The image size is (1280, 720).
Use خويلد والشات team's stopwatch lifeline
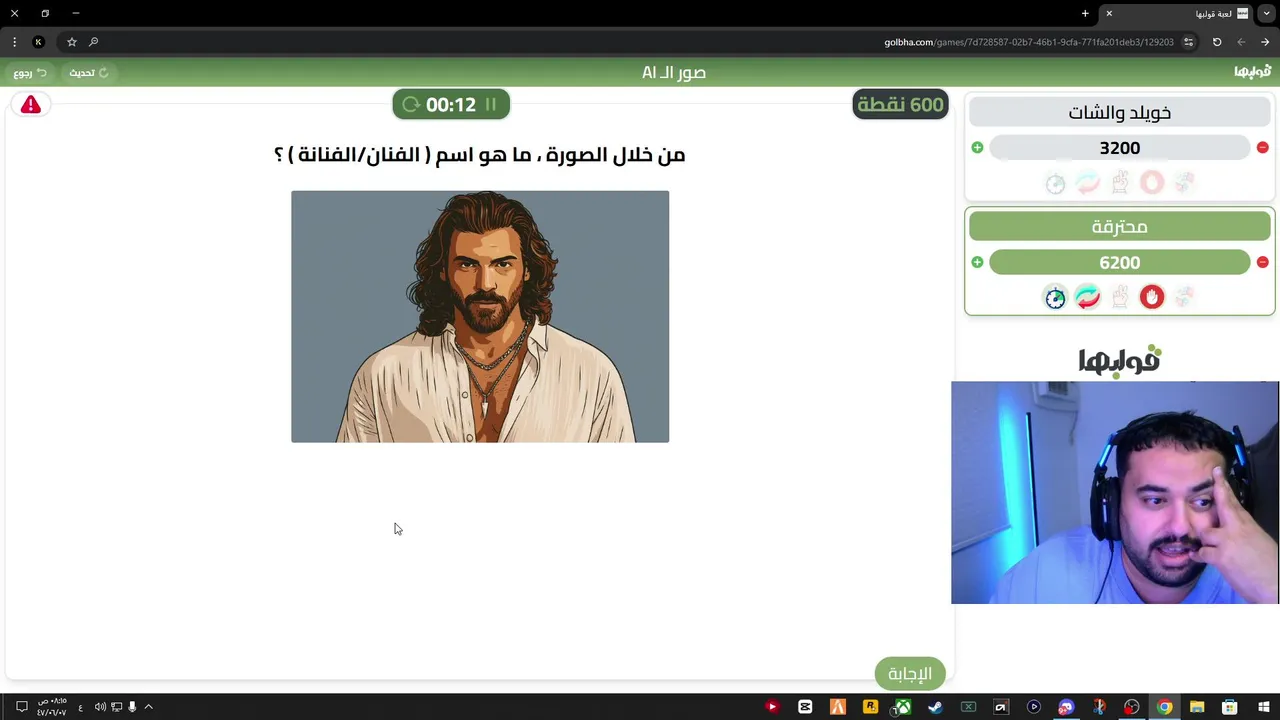point(1055,183)
